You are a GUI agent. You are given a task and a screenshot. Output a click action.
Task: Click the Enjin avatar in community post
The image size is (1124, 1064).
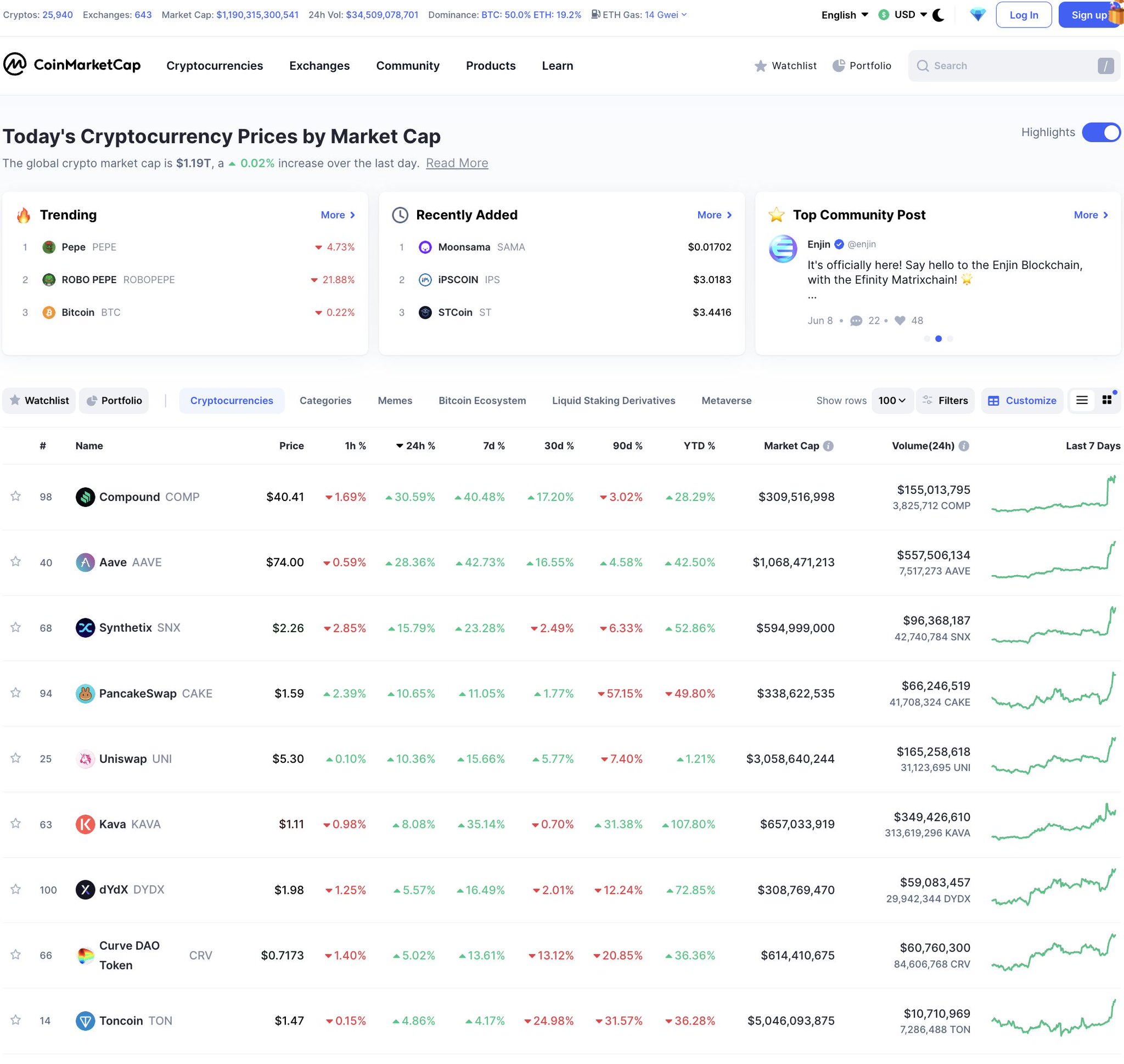[x=783, y=249]
